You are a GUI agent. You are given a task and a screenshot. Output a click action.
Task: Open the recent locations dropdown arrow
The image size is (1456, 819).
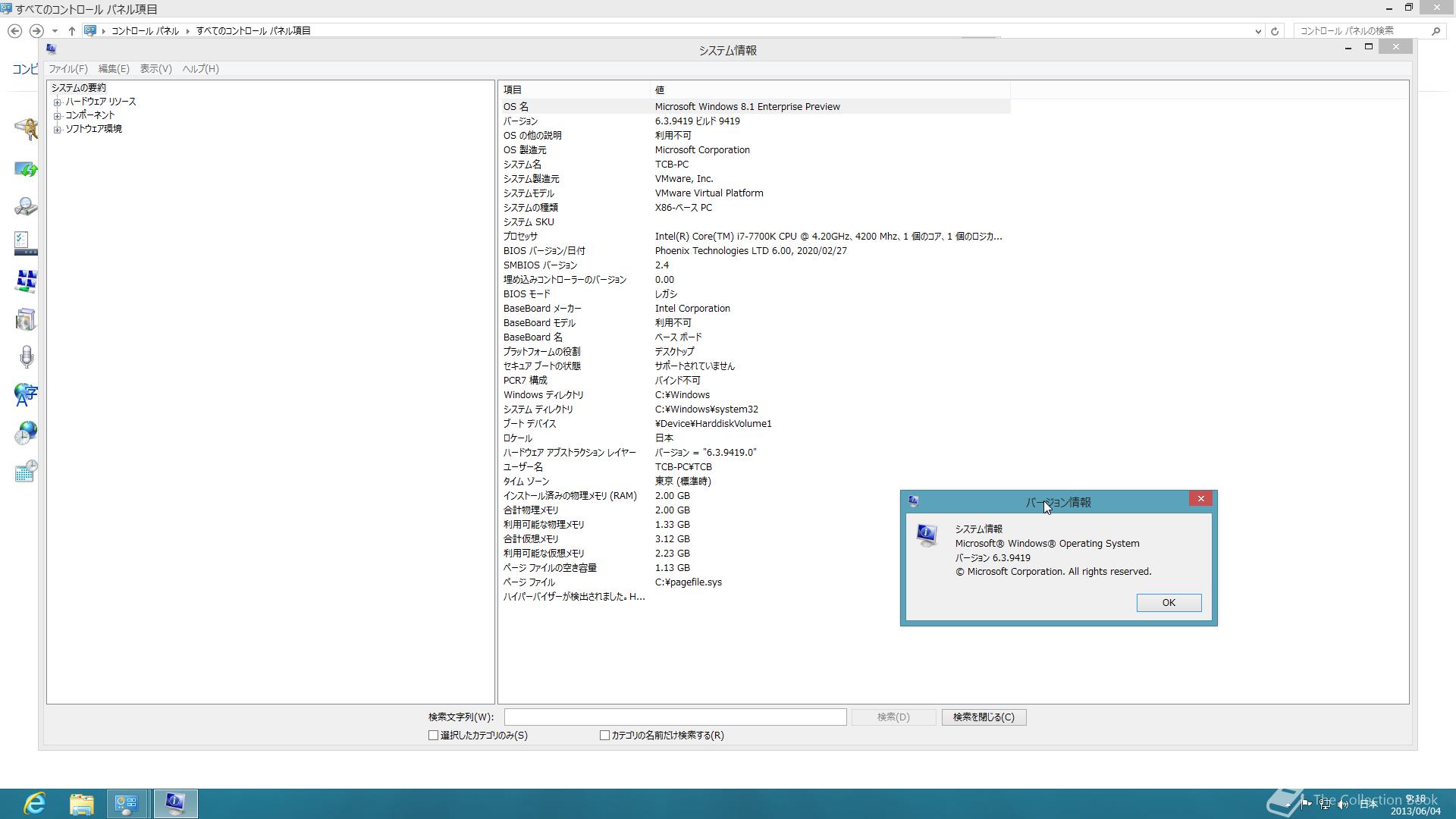[55, 31]
